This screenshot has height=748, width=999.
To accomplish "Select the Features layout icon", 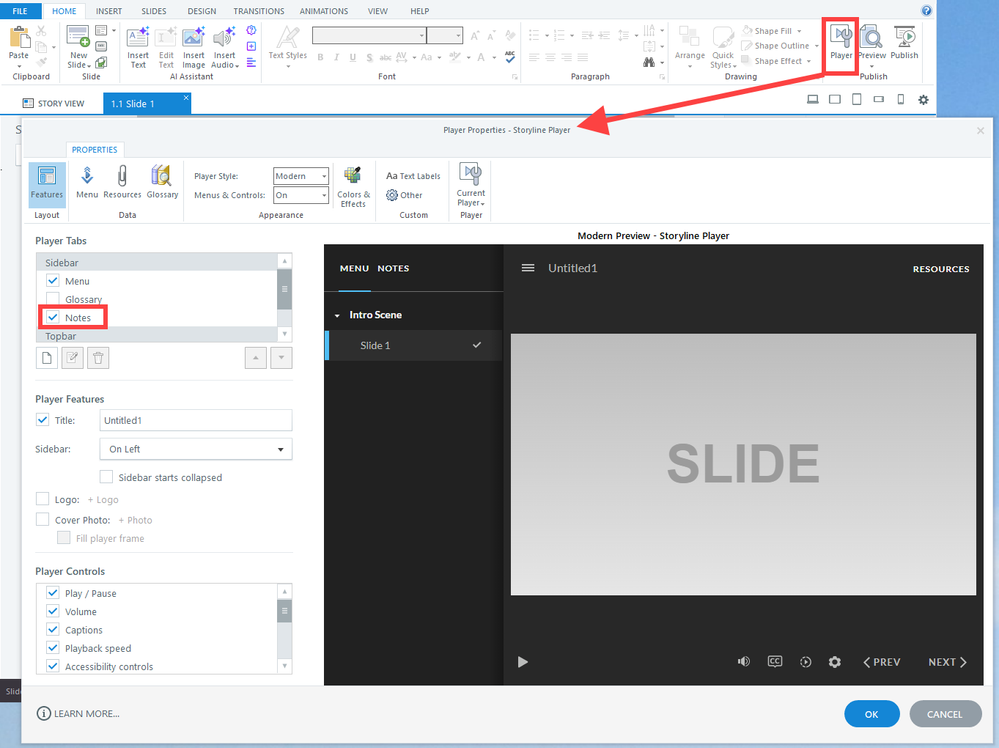I will tap(46, 181).
